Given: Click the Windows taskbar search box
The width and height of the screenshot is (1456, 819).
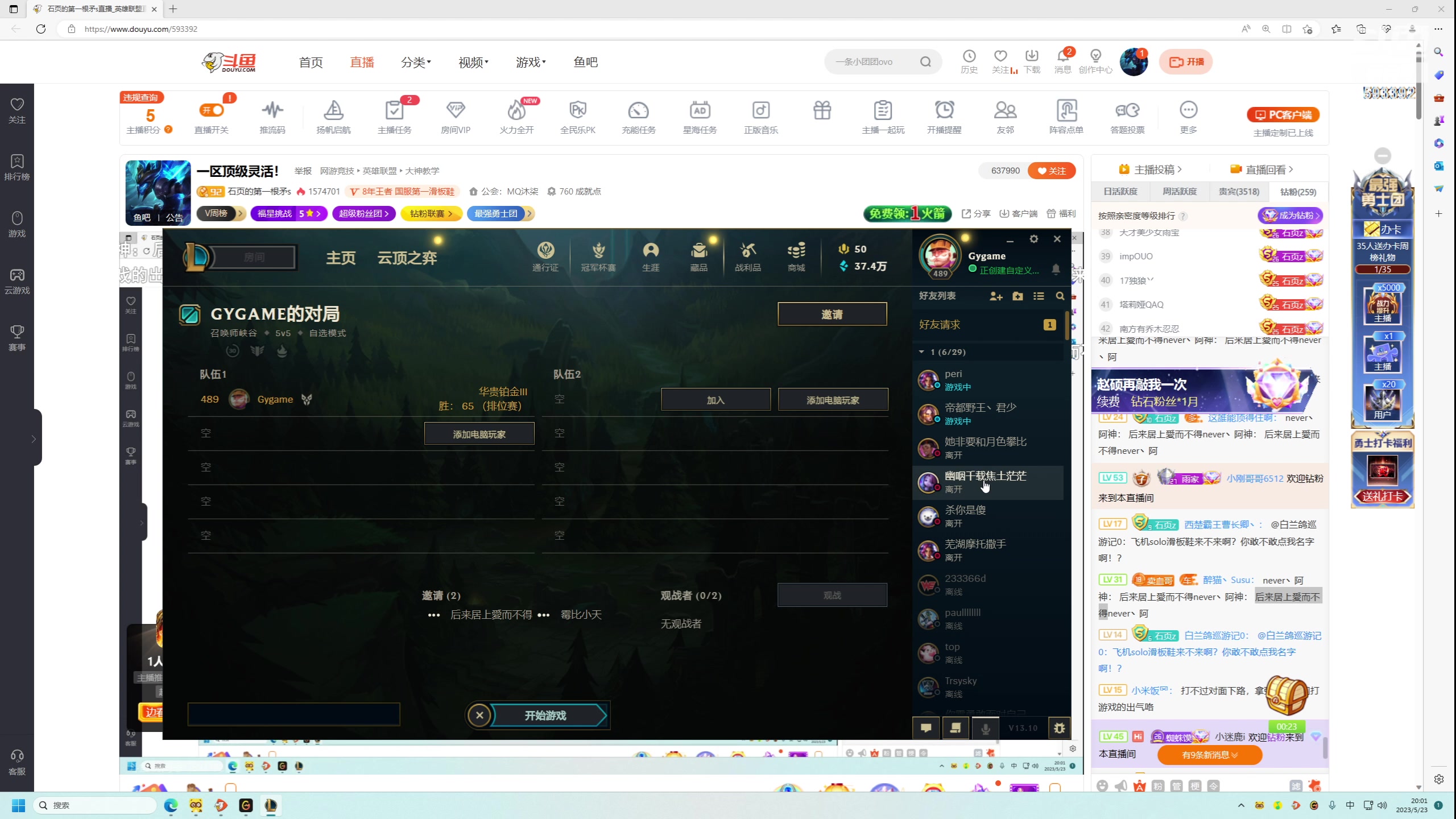Looking at the screenshot, I should pos(95,805).
